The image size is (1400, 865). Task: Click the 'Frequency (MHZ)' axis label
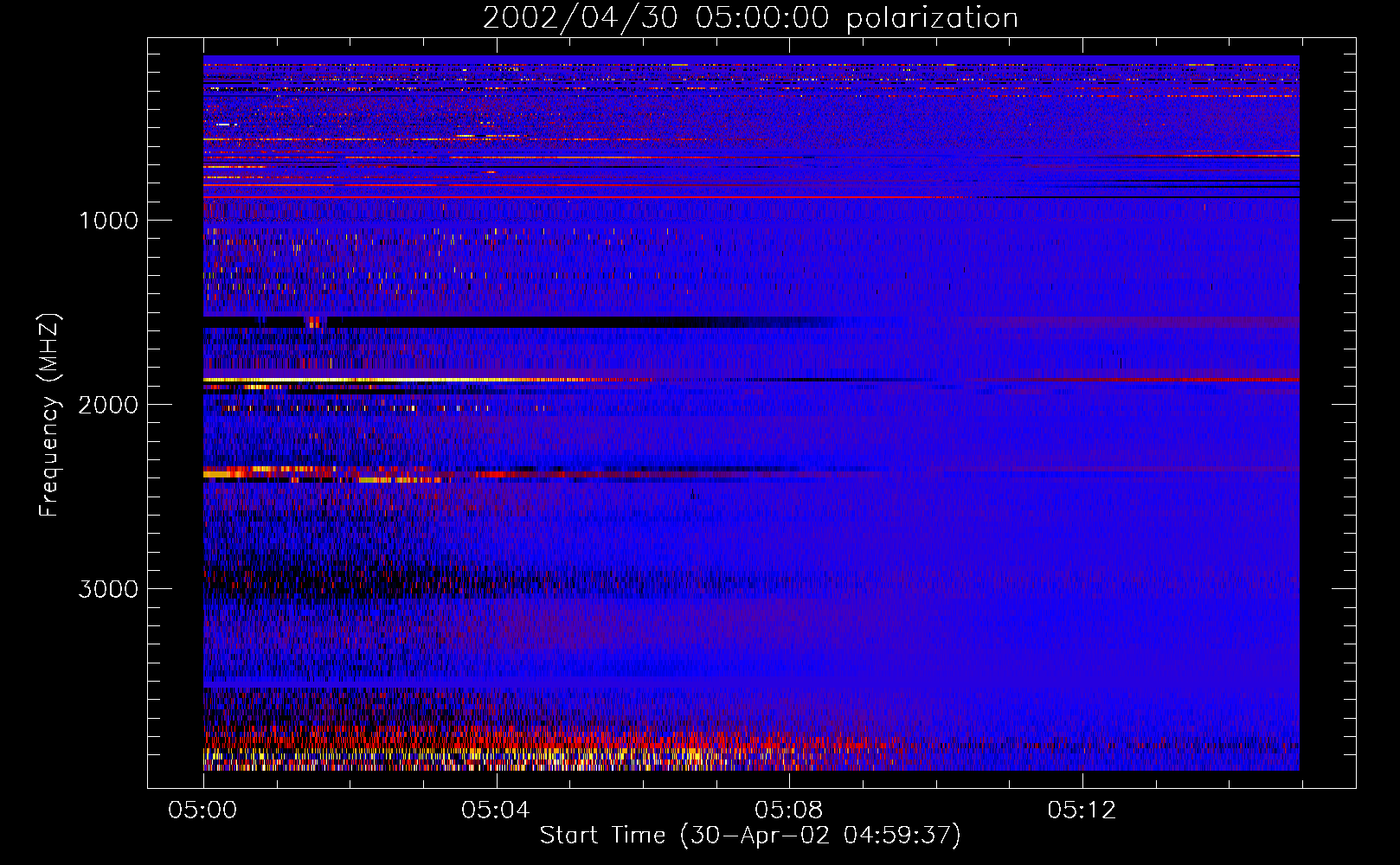(49, 415)
